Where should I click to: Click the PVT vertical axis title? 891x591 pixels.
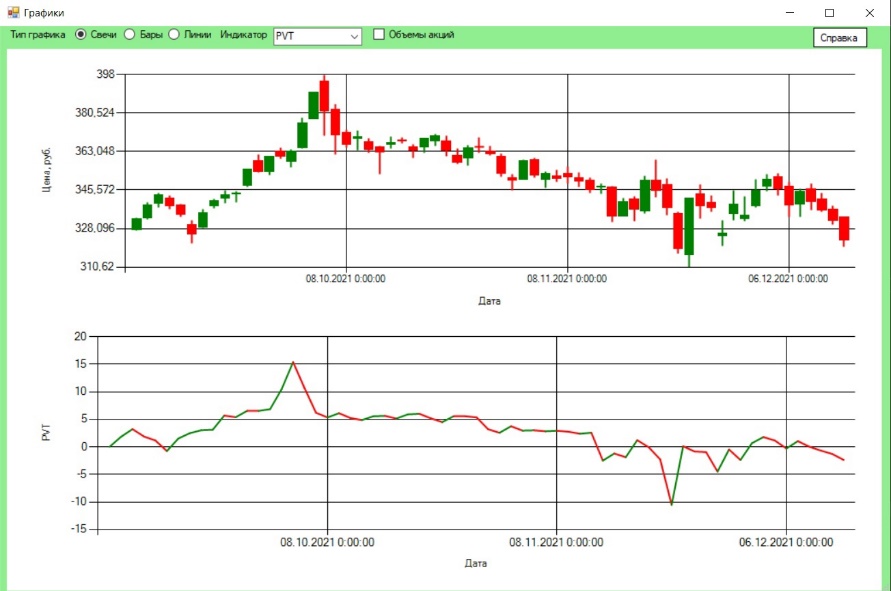pos(47,432)
